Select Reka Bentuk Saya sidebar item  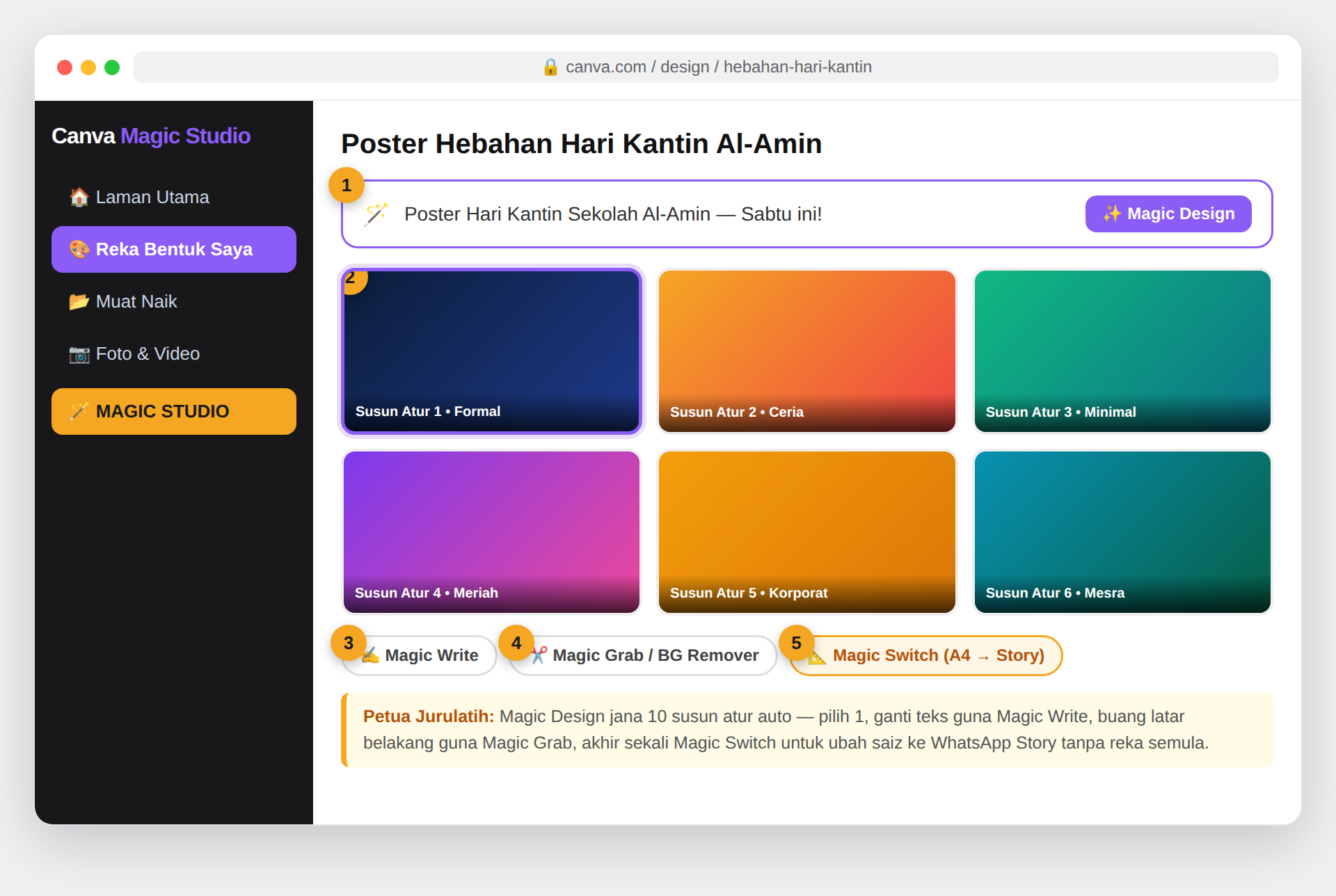click(174, 249)
